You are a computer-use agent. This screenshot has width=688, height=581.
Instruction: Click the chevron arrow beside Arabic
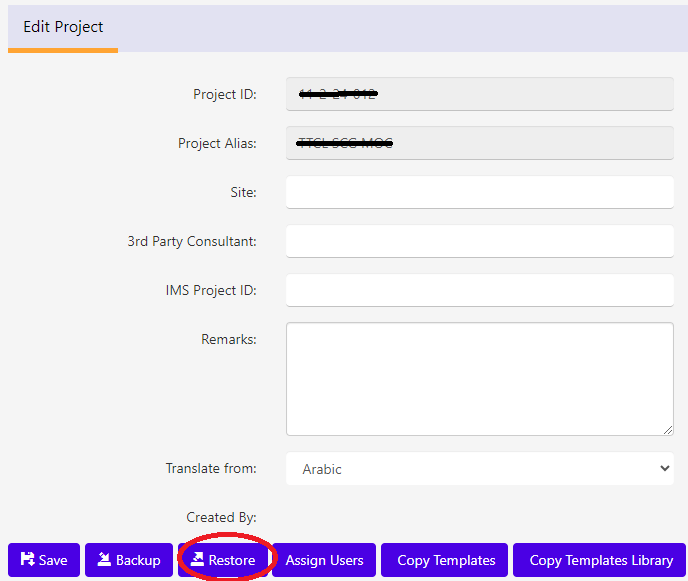click(x=665, y=469)
